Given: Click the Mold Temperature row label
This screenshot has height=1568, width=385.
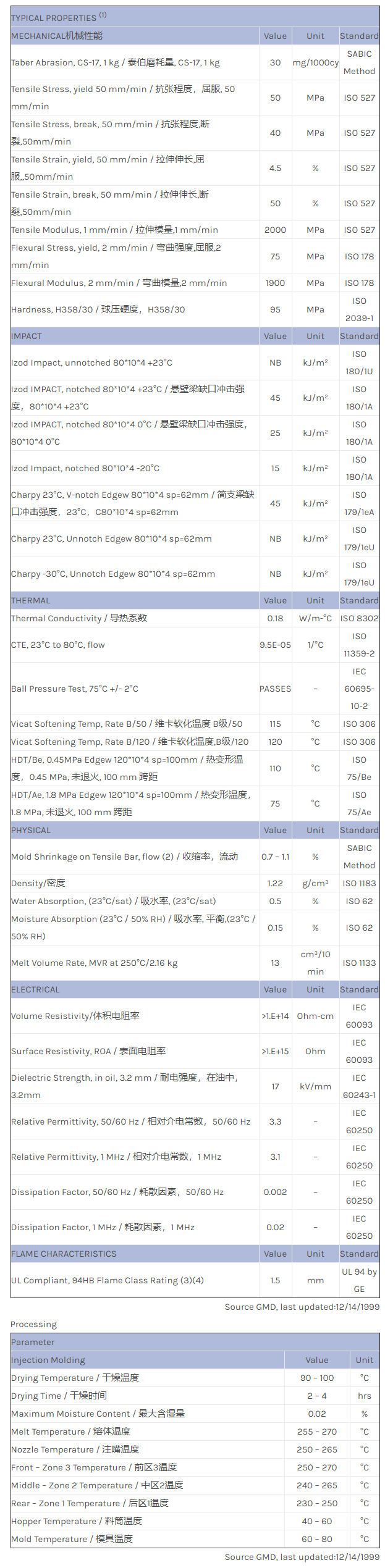Looking at the screenshot, I should point(72,1539).
